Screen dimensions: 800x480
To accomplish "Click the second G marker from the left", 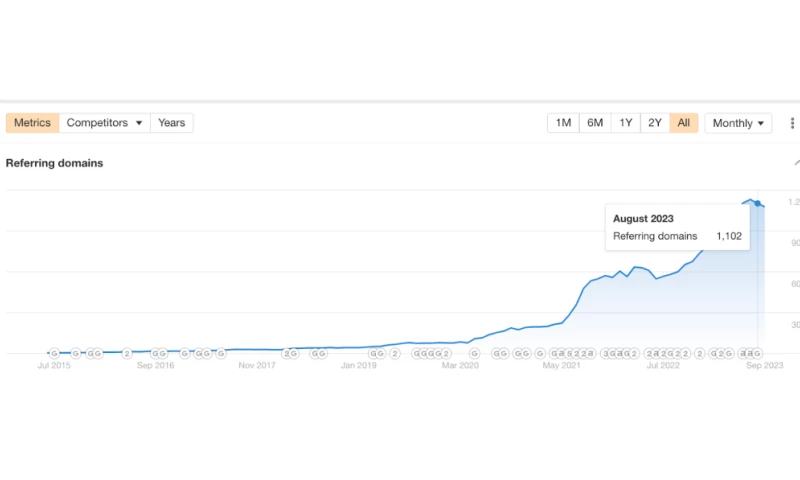I will coord(76,353).
